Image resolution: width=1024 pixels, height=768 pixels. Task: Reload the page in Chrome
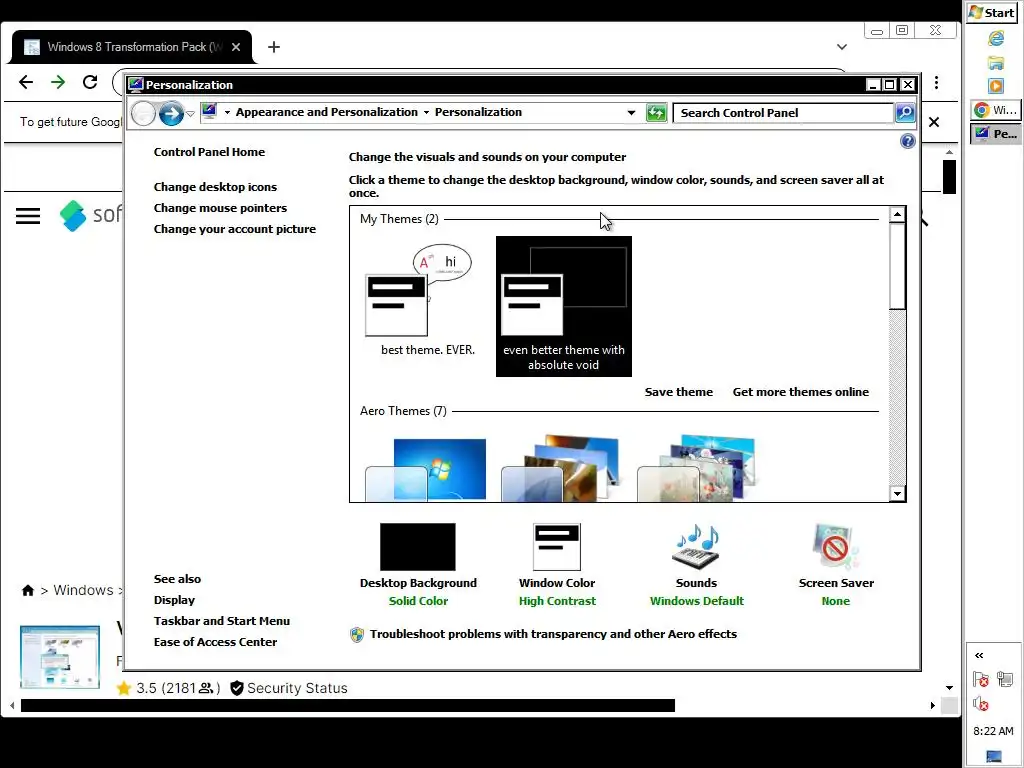(90, 82)
